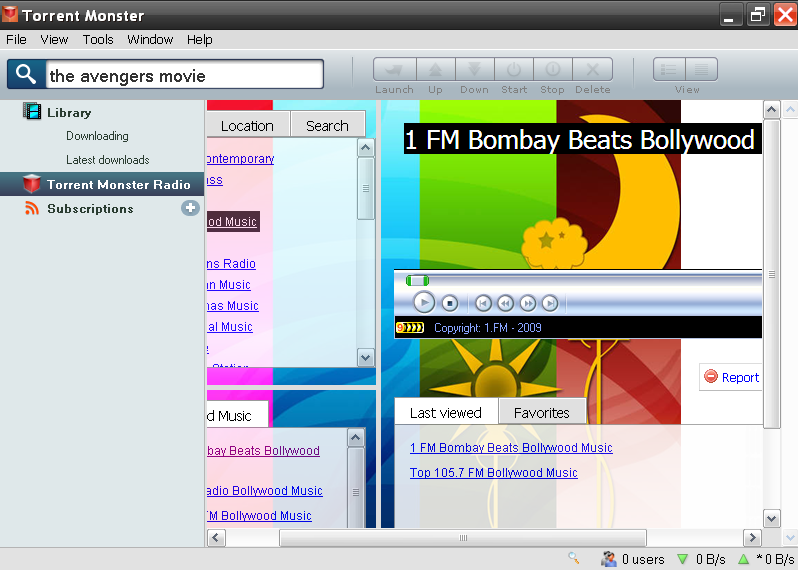Stop the radio player
This screenshot has height=570, width=798.
coord(449,303)
